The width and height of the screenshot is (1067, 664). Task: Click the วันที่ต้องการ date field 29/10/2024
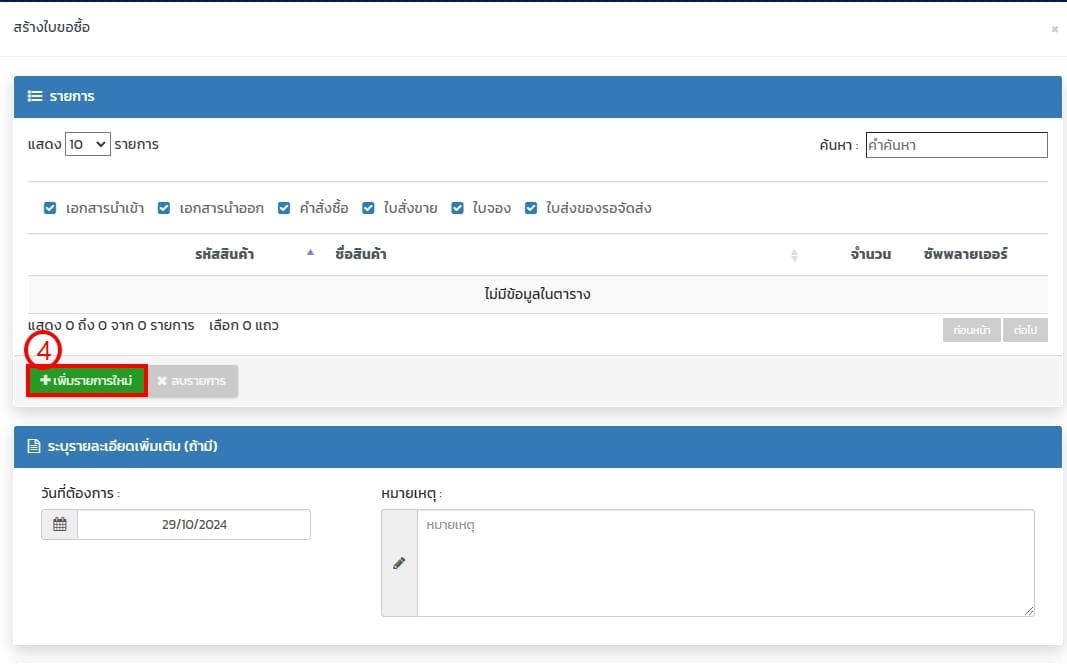[x=194, y=525]
